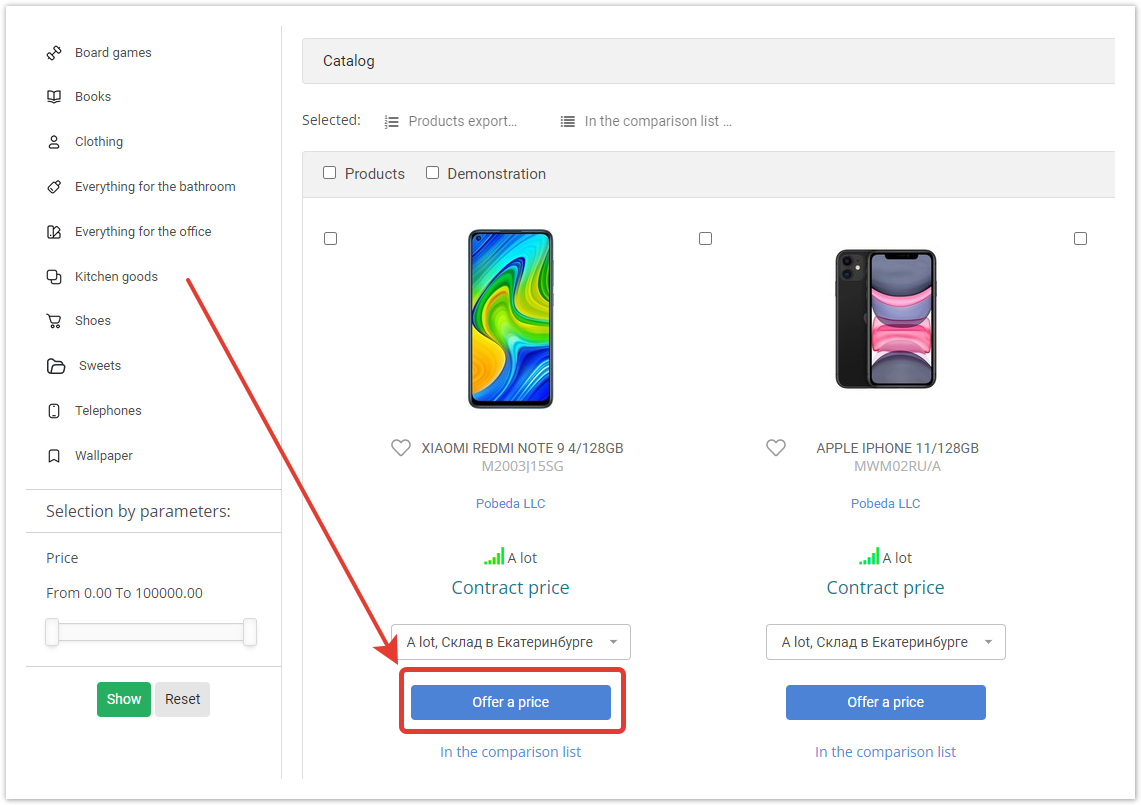The image size is (1141, 805).
Task: Go to the Wallpaper category
Action: (103, 456)
